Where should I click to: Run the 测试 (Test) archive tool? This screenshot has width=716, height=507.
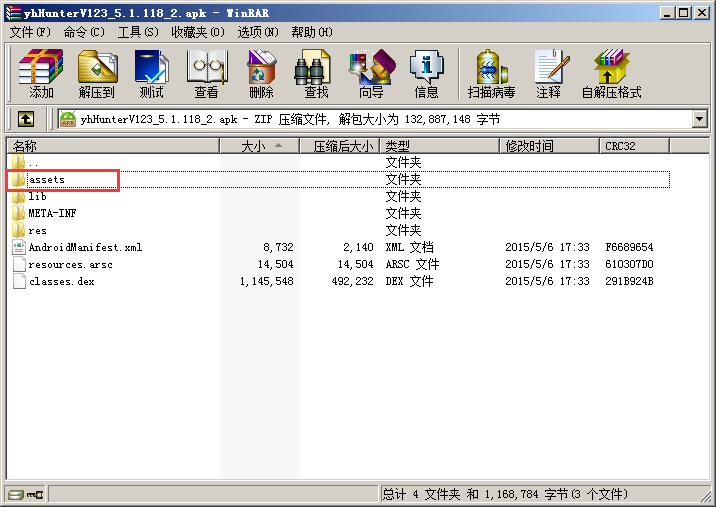coord(152,74)
